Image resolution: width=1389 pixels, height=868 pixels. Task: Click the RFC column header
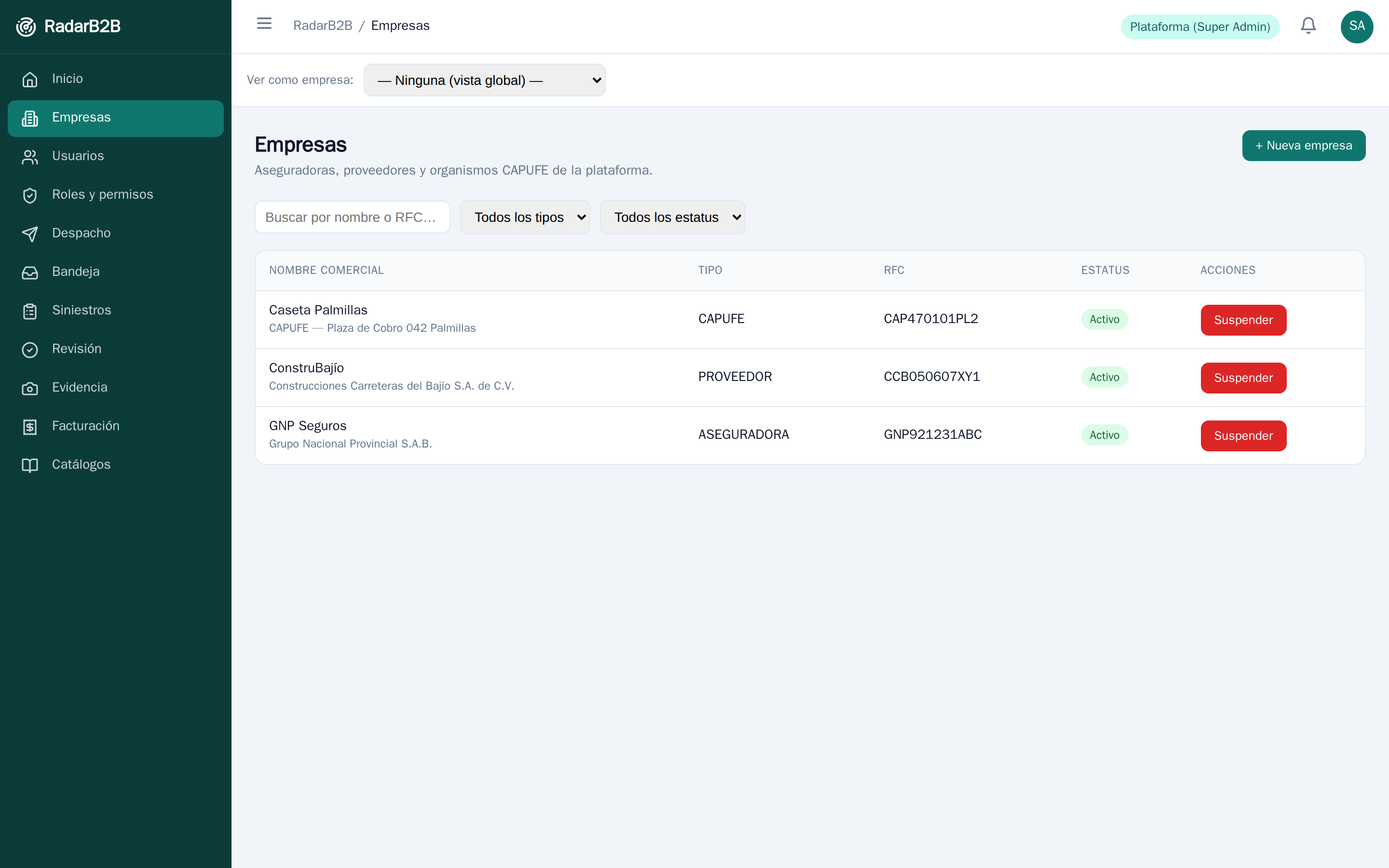click(x=894, y=271)
